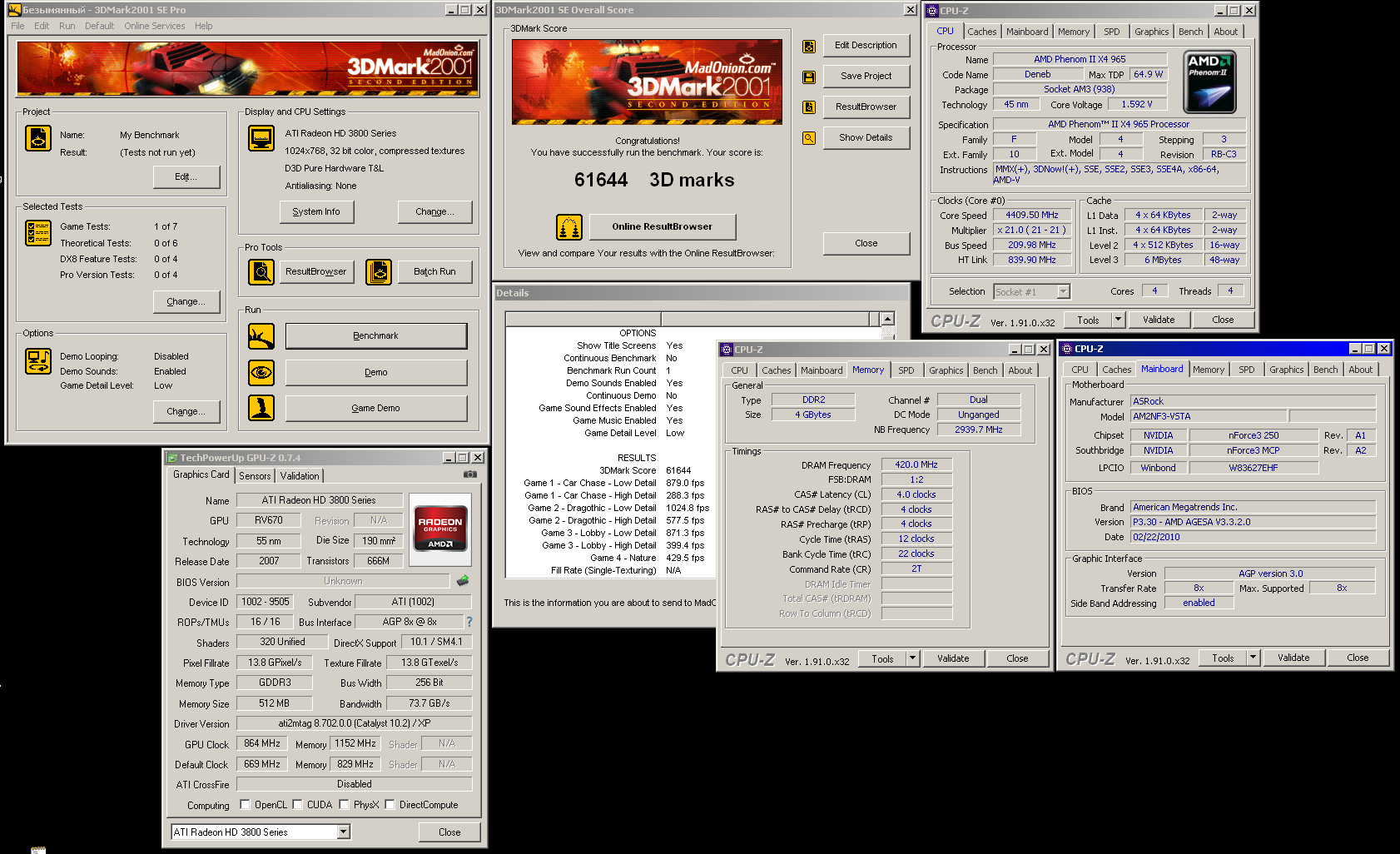Open the File menu in 3DMark2001

pyautogui.click(x=17, y=26)
